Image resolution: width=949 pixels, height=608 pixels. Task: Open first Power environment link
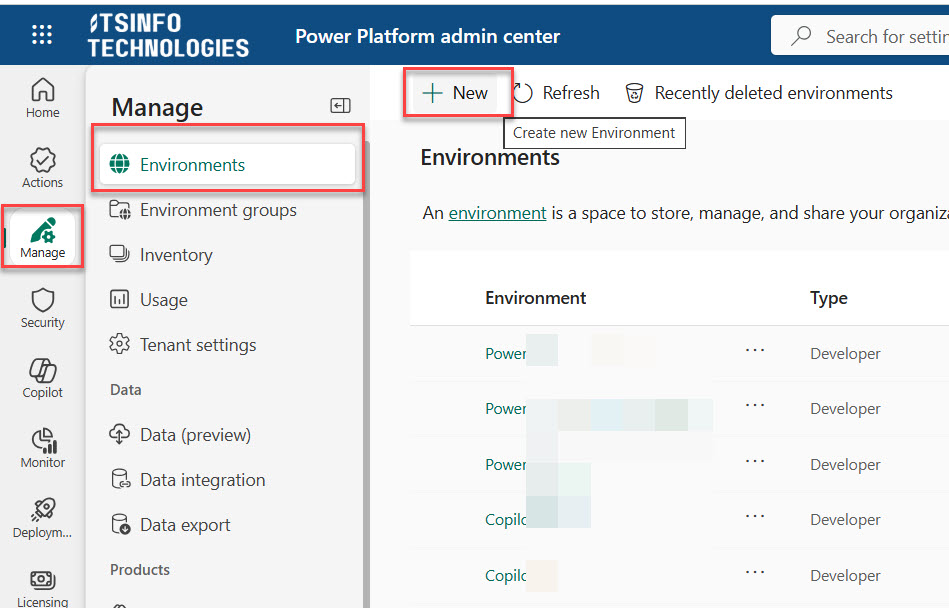point(505,353)
